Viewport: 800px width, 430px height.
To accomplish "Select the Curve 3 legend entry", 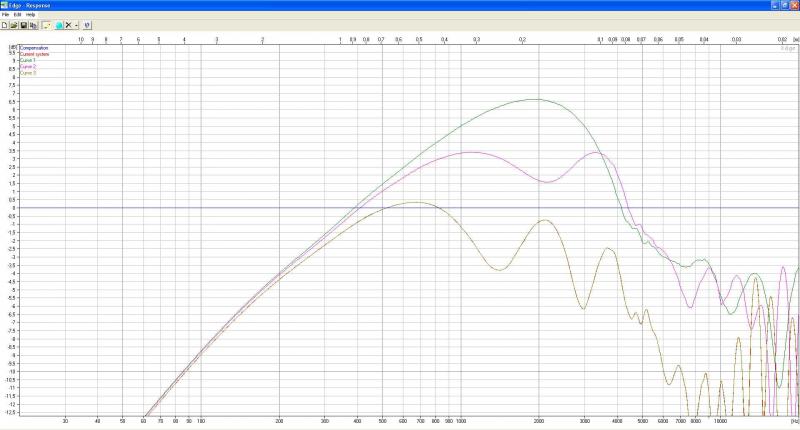I will click(27, 72).
